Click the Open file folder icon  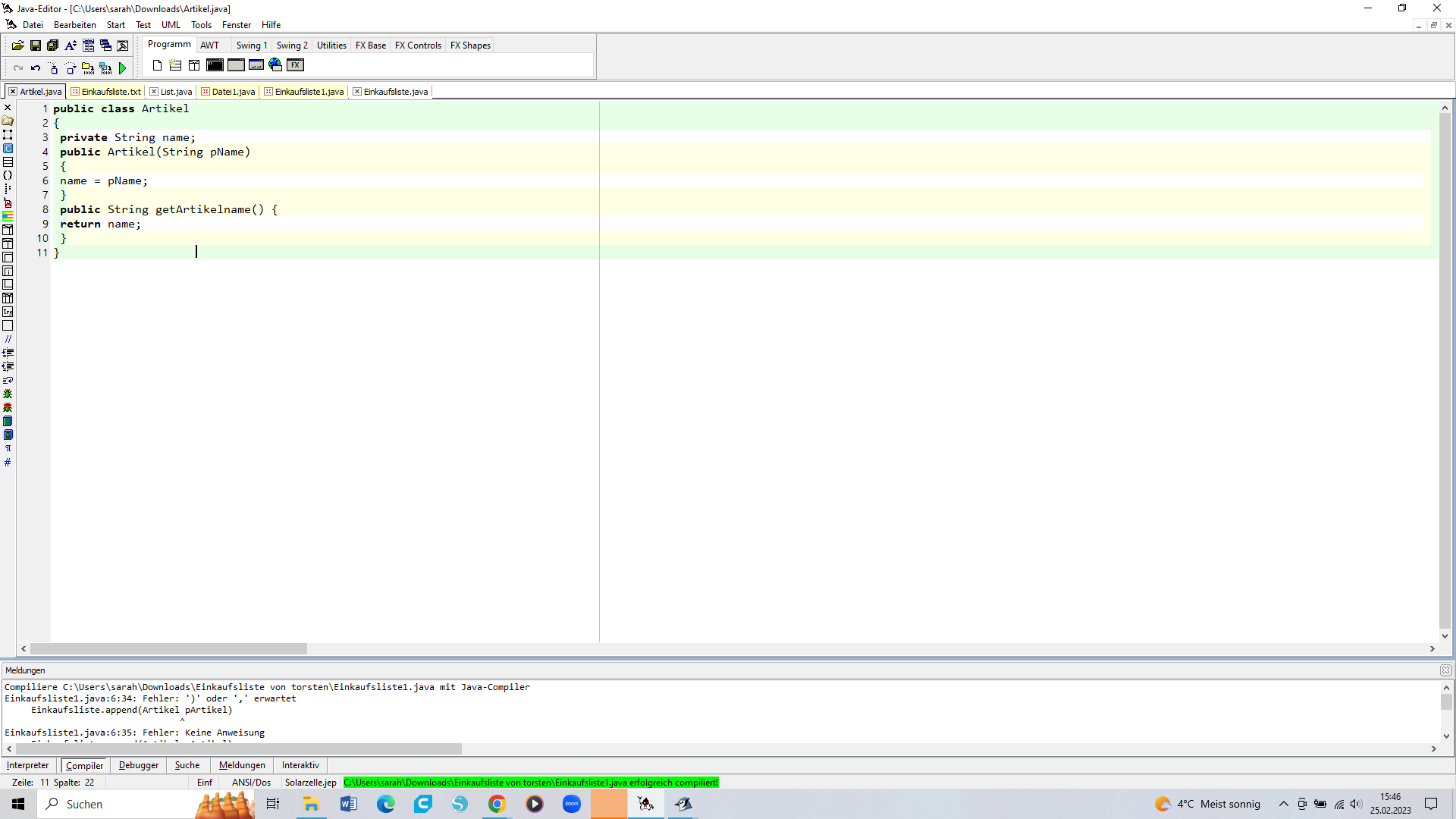click(17, 45)
